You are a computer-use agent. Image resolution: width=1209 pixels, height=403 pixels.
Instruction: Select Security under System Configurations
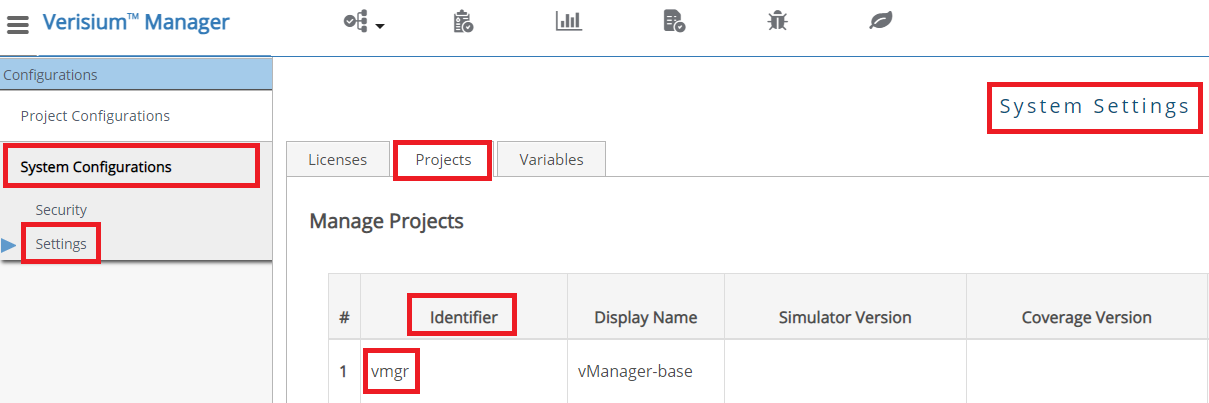[61, 210]
